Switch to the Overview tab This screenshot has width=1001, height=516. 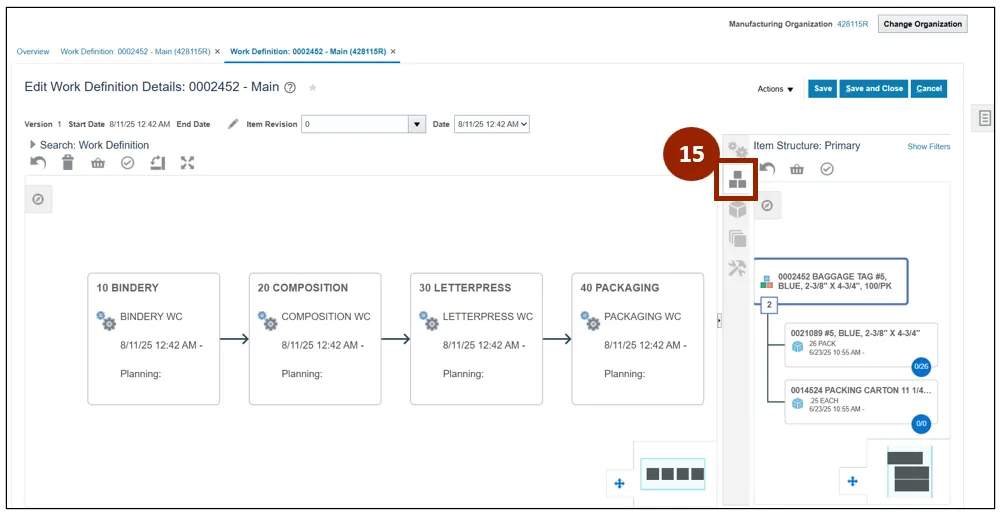33,52
